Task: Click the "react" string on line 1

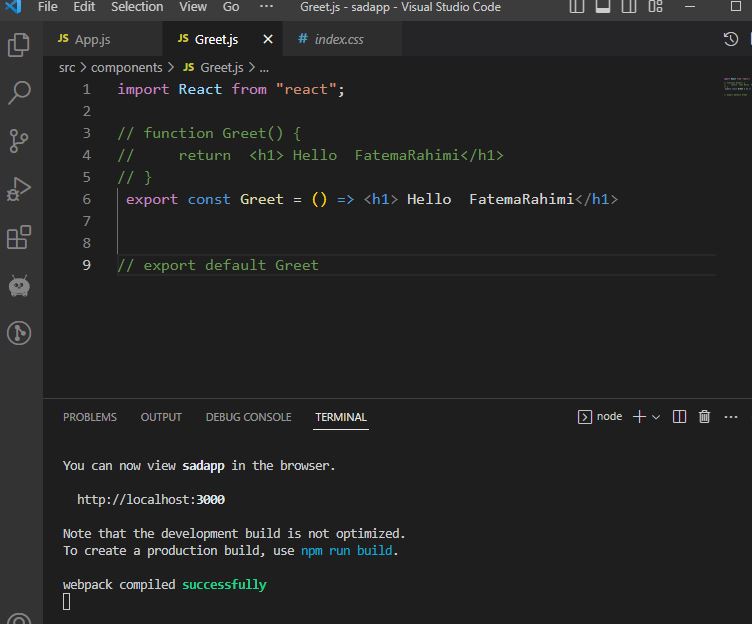Action: click(306, 89)
